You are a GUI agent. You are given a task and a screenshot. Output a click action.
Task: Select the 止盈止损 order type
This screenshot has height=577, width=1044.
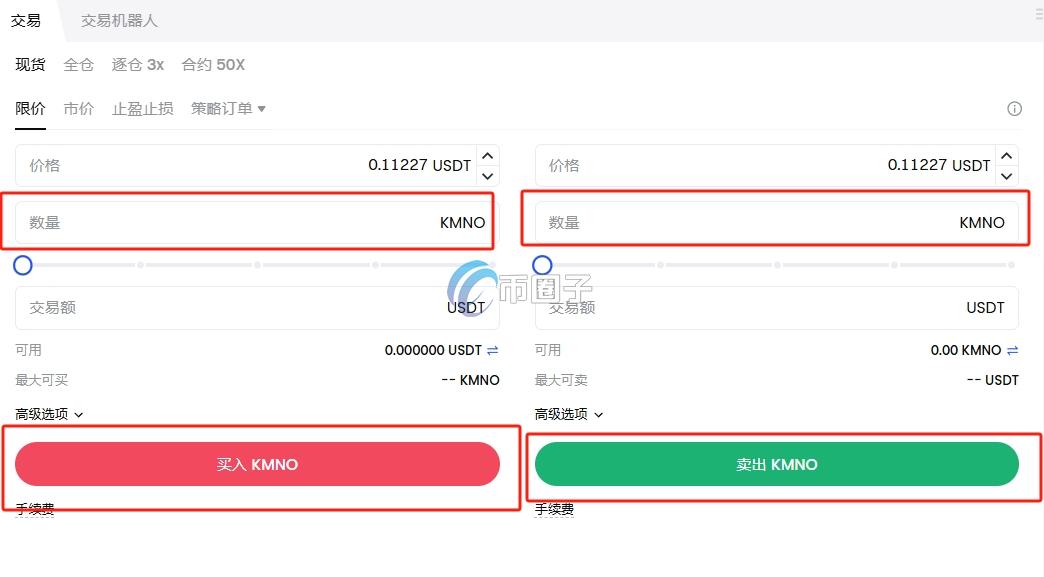pos(142,108)
